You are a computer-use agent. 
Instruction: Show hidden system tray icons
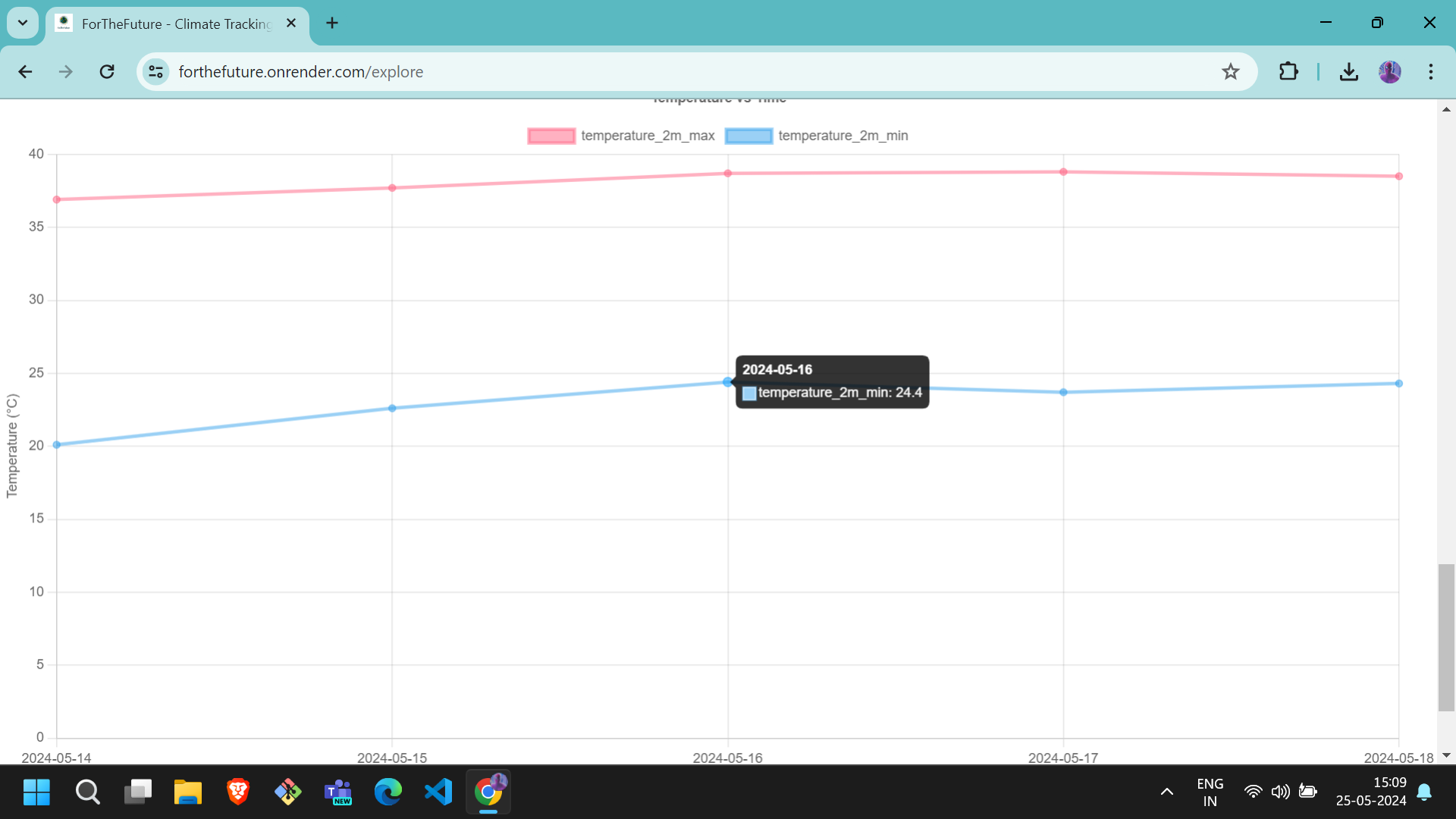pyautogui.click(x=1166, y=792)
